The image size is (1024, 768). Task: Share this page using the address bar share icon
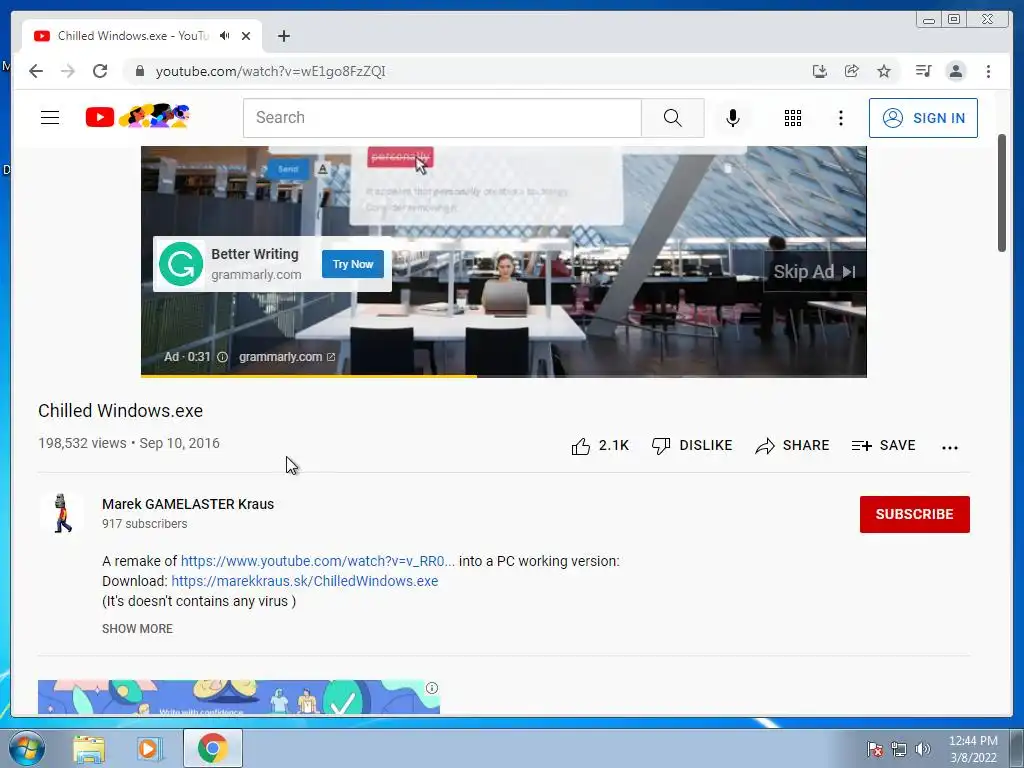pyautogui.click(x=852, y=71)
